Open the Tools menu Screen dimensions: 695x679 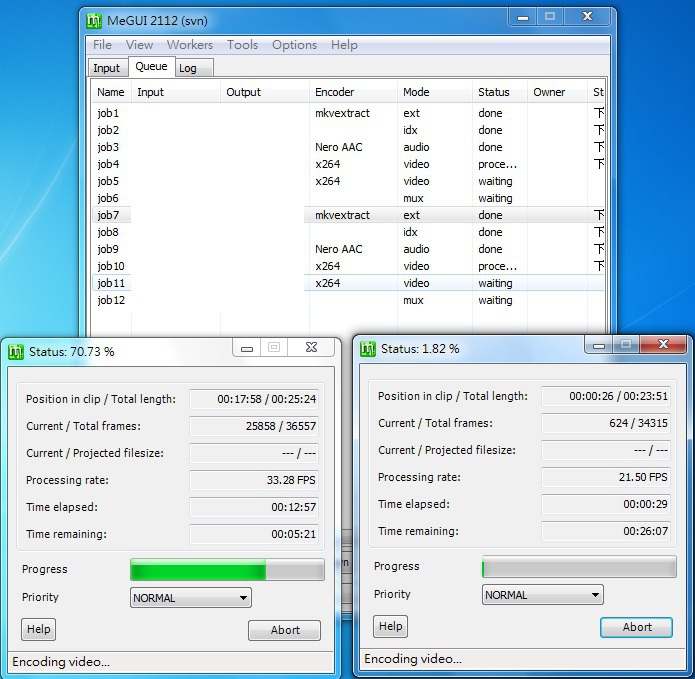[242, 45]
